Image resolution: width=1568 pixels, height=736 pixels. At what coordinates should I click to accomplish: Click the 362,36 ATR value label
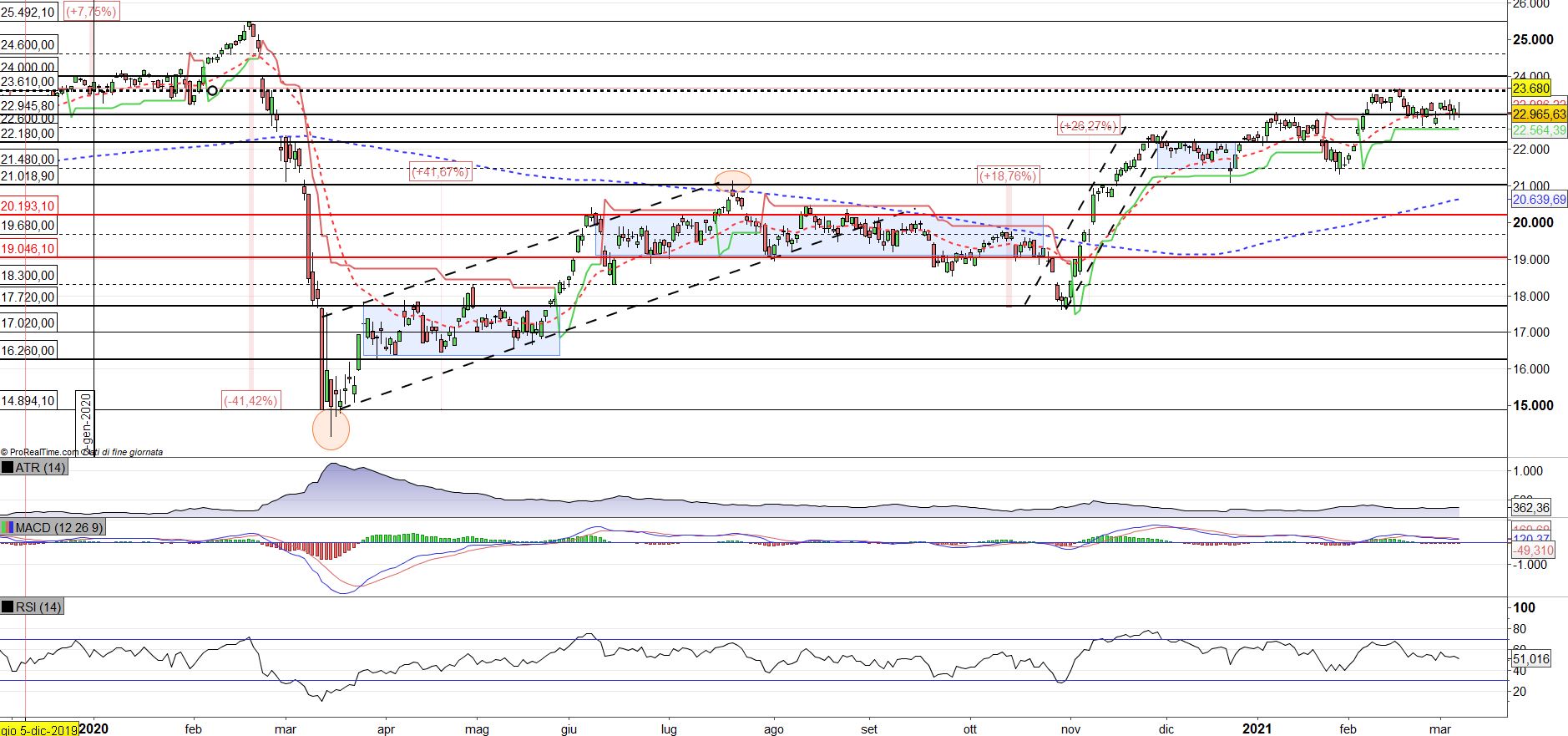(x=1531, y=507)
